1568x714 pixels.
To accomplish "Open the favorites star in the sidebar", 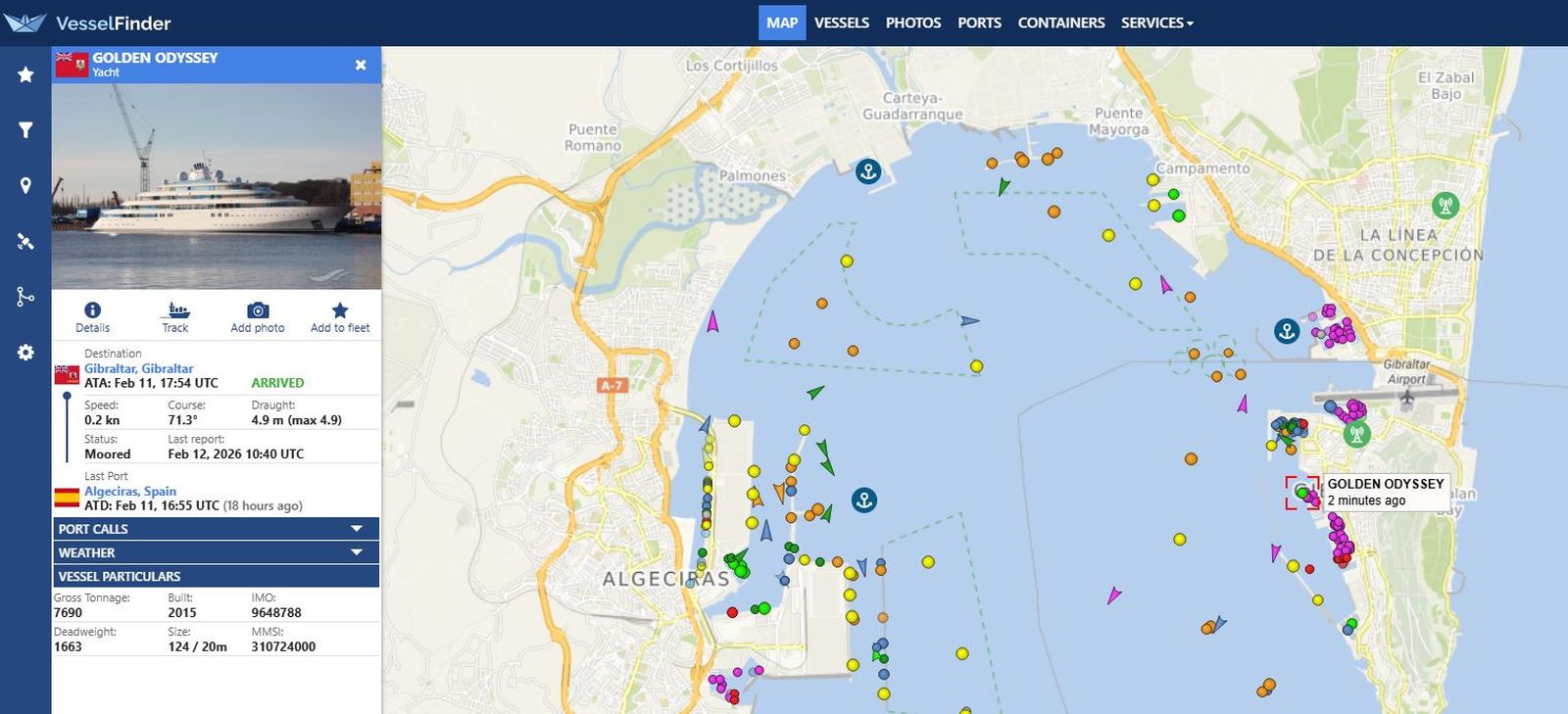I will (25, 74).
